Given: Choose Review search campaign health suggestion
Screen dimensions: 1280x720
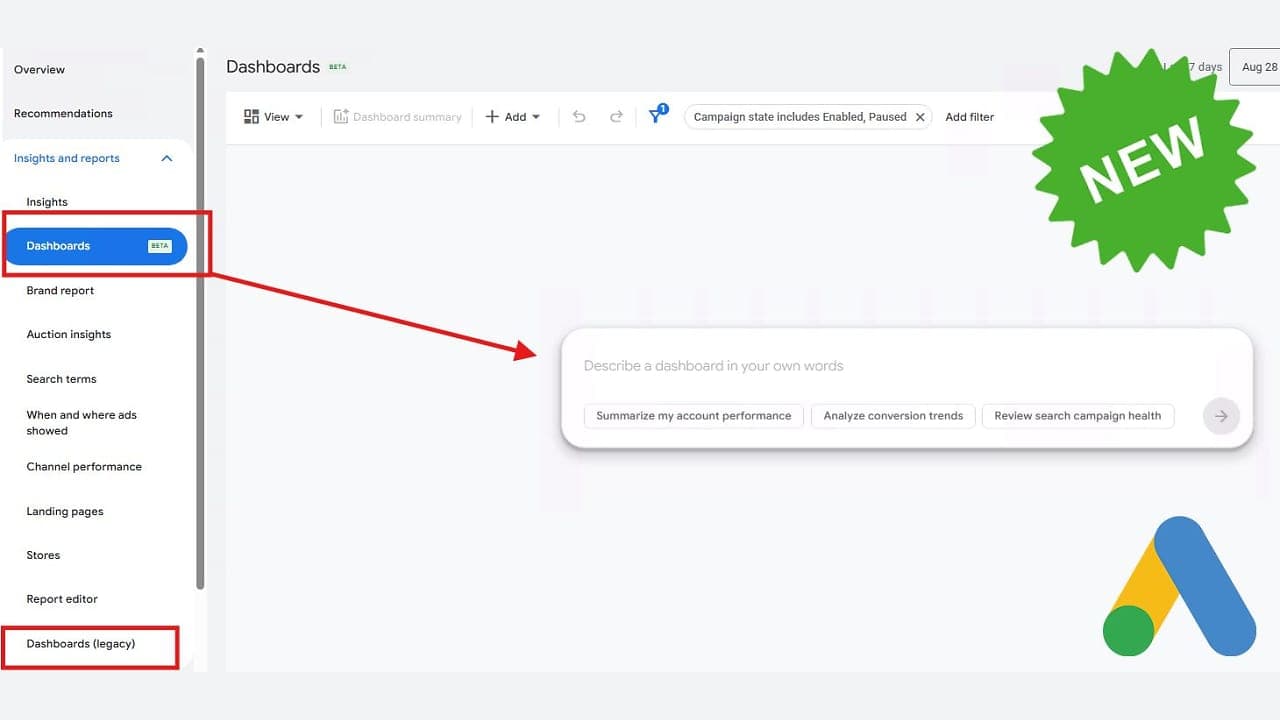Looking at the screenshot, I should 1078,416.
